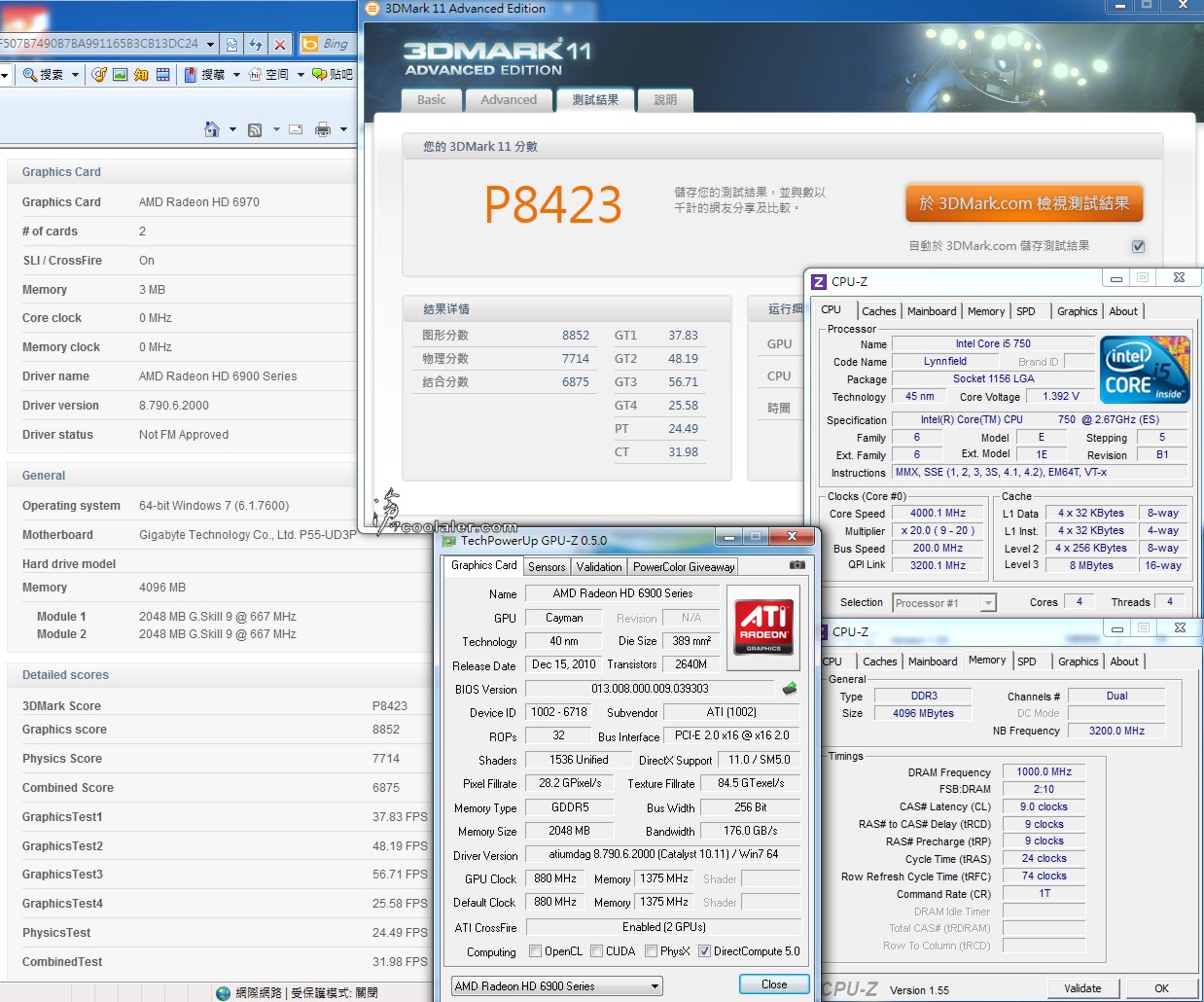Click the 1000.0 MHz DRAM Frequency value
The width and height of the screenshot is (1204, 1002).
tap(1045, 771)
